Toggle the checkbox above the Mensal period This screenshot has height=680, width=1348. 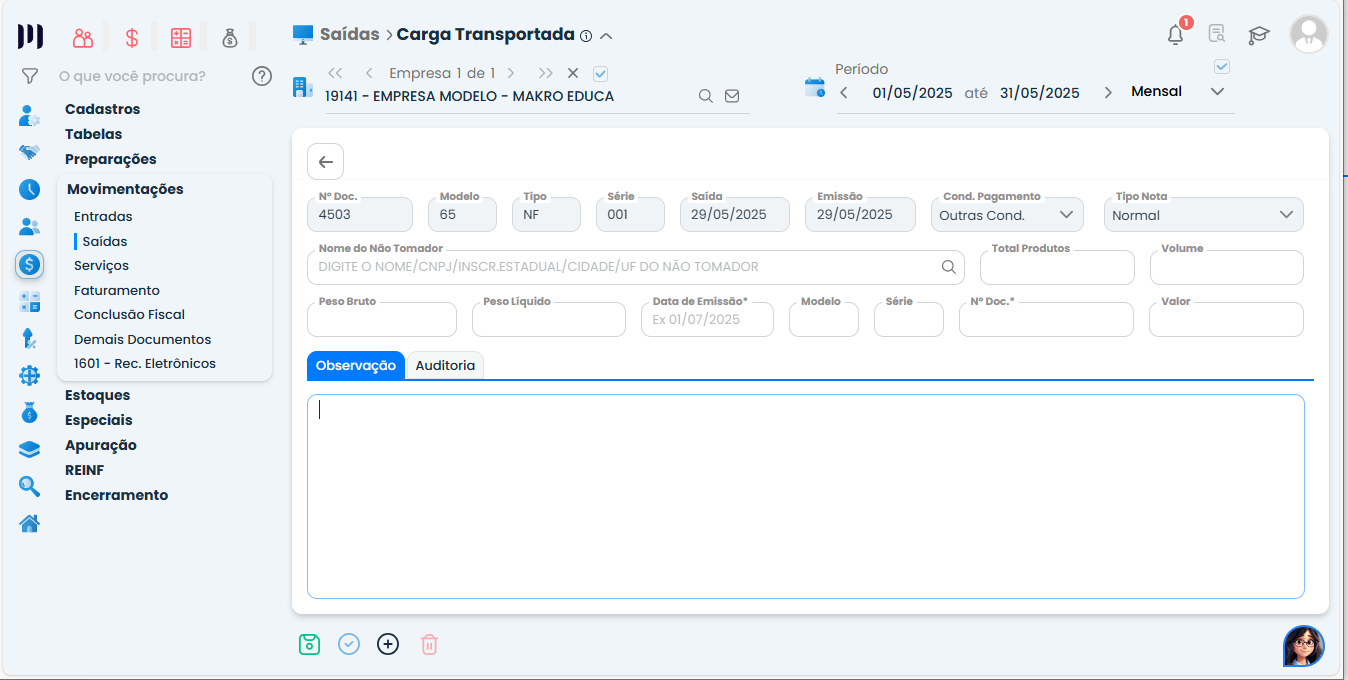(x=1221, y=67)
